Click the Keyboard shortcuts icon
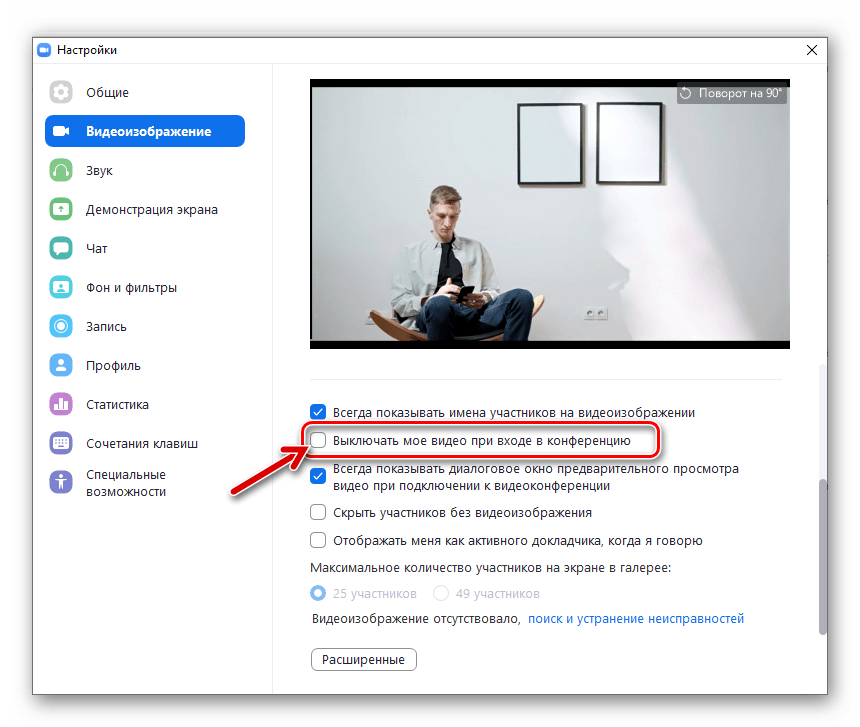The width and height of the screenshot is (860, 727). coord(61,443)
